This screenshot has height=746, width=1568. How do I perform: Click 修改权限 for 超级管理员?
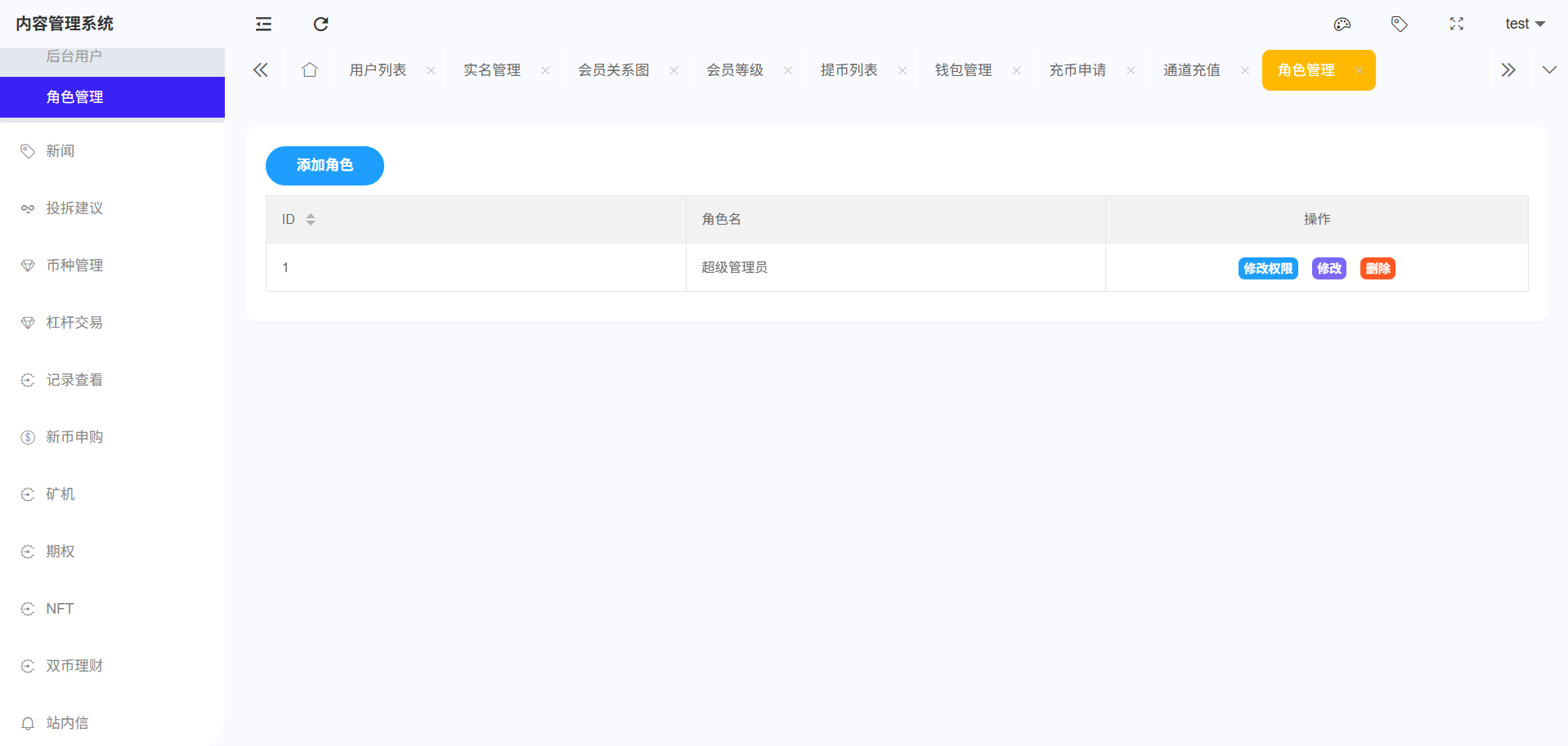click(1267, 269)
